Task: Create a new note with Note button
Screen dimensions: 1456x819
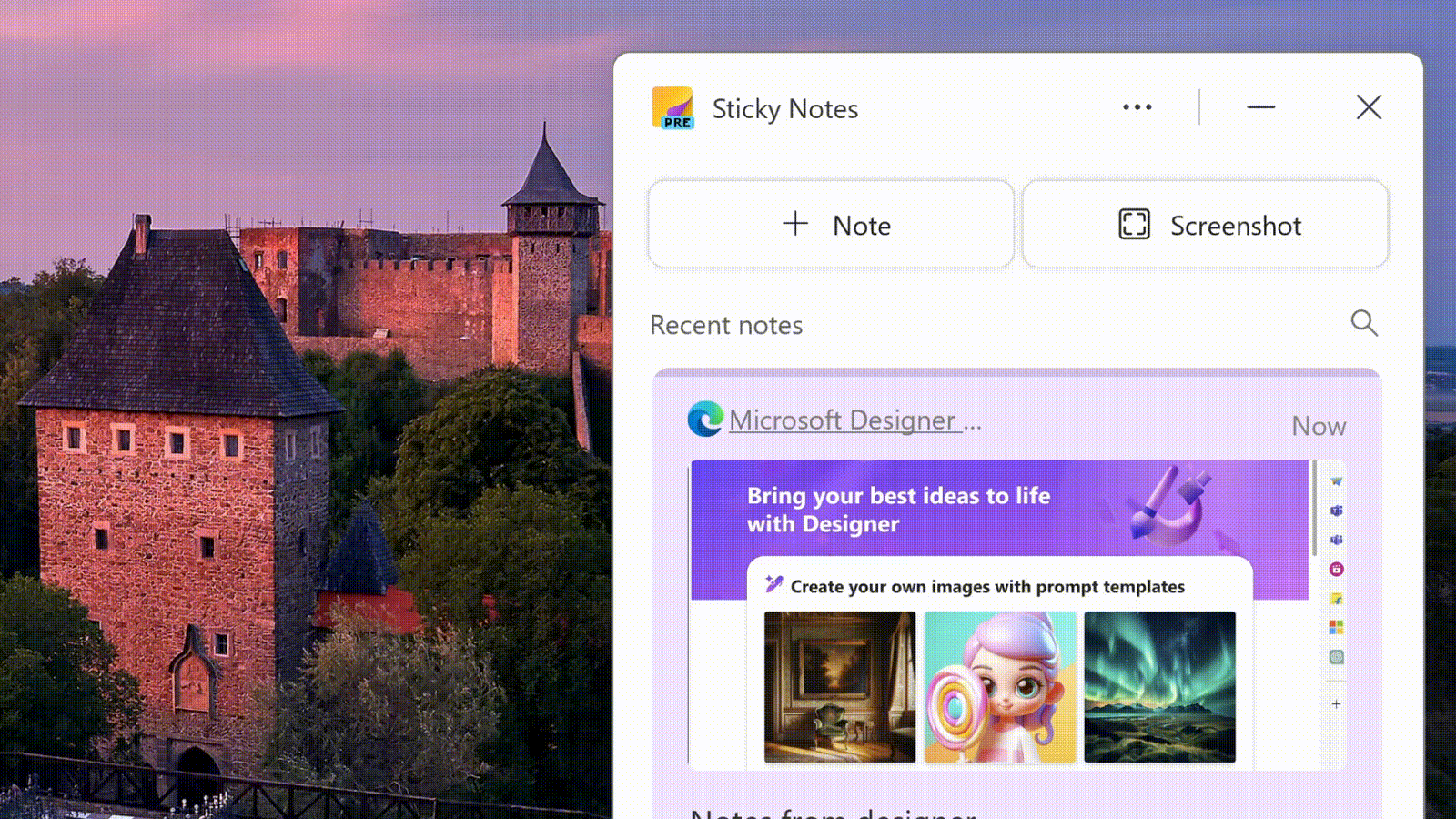Action: [x=831, y=224]
